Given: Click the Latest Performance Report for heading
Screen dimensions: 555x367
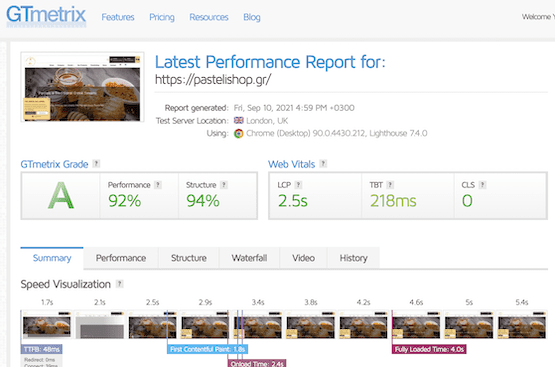Looking at the screenshot, I should click(270, 62).
